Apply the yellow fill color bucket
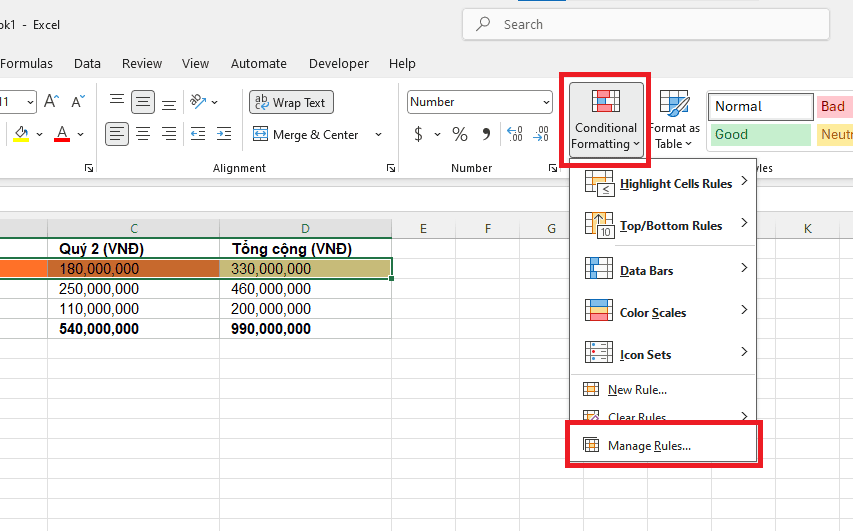Image resolution: width=853 pixels, height=531 pixels. coord(21,134)
